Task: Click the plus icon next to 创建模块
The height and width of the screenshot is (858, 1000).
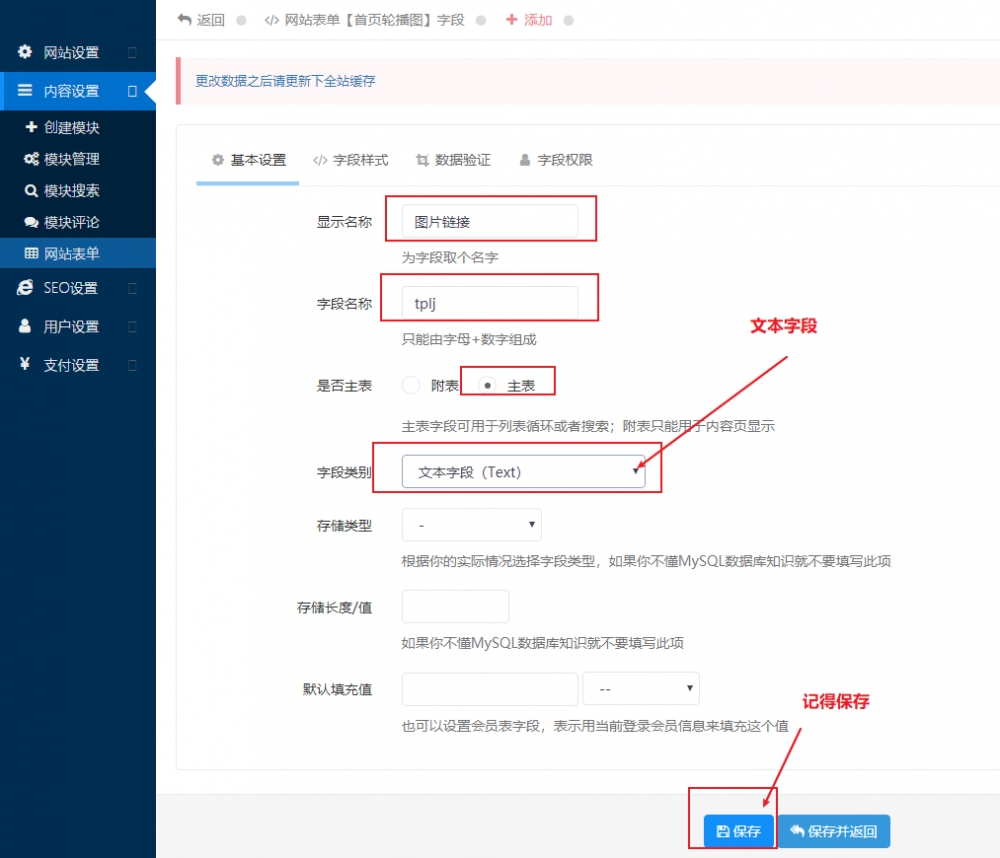Action: coord(31,127)
